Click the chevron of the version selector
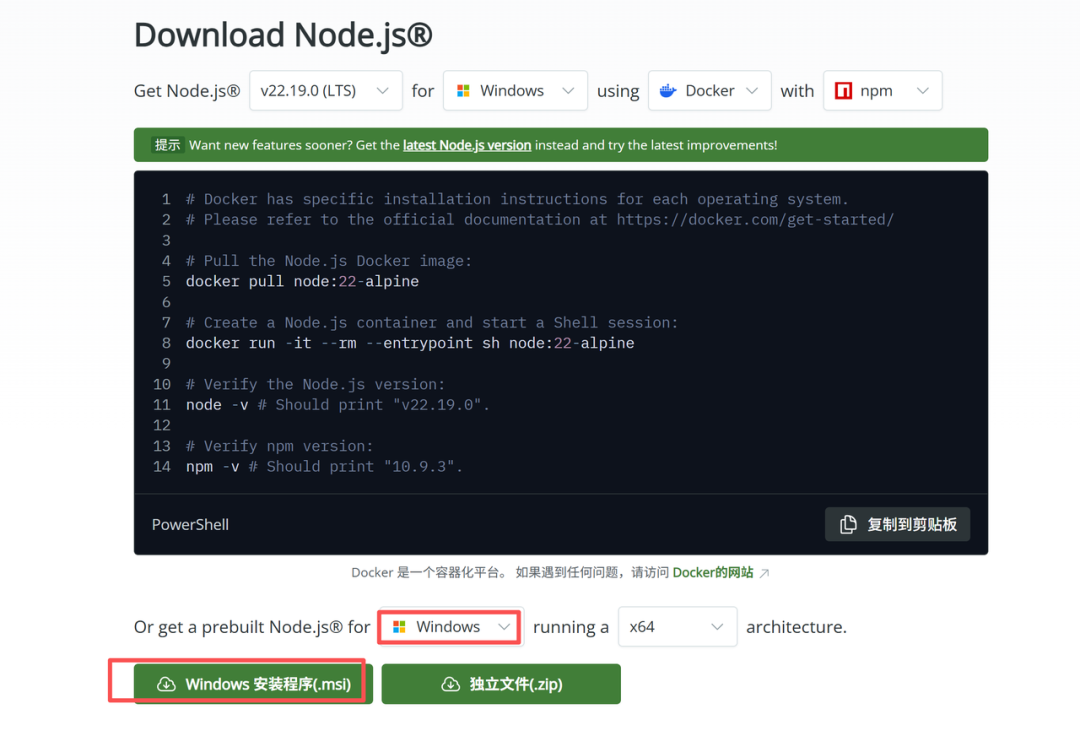1080x736 pixels. click(383, 91)
